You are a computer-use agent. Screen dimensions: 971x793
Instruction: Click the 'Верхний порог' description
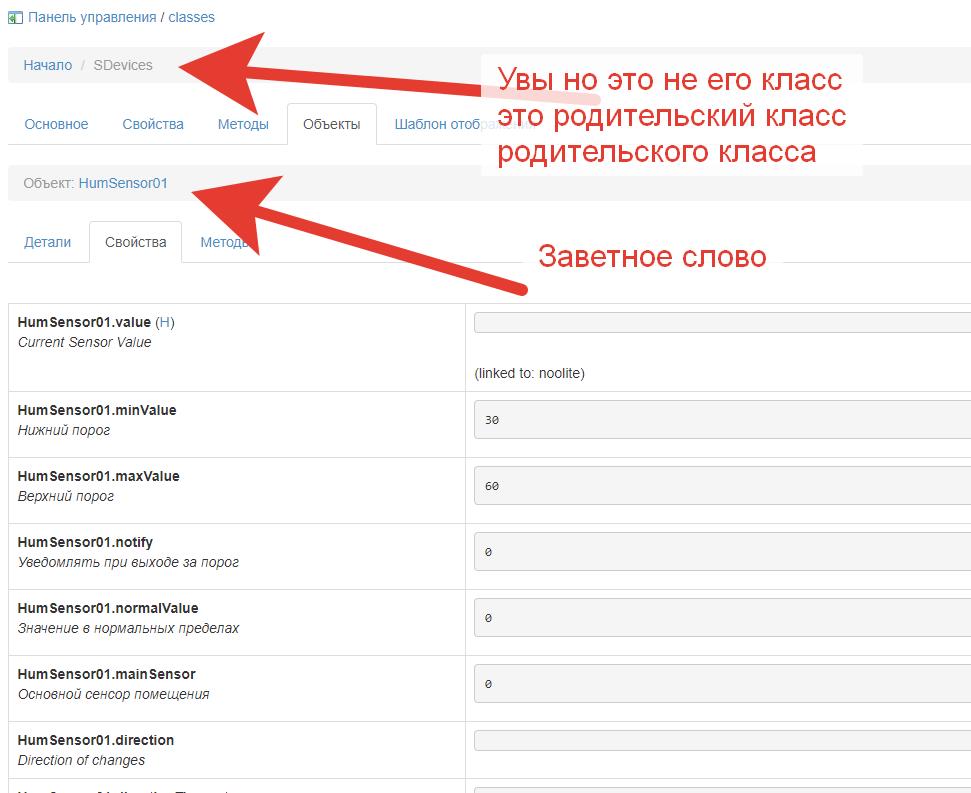point(66,496)
